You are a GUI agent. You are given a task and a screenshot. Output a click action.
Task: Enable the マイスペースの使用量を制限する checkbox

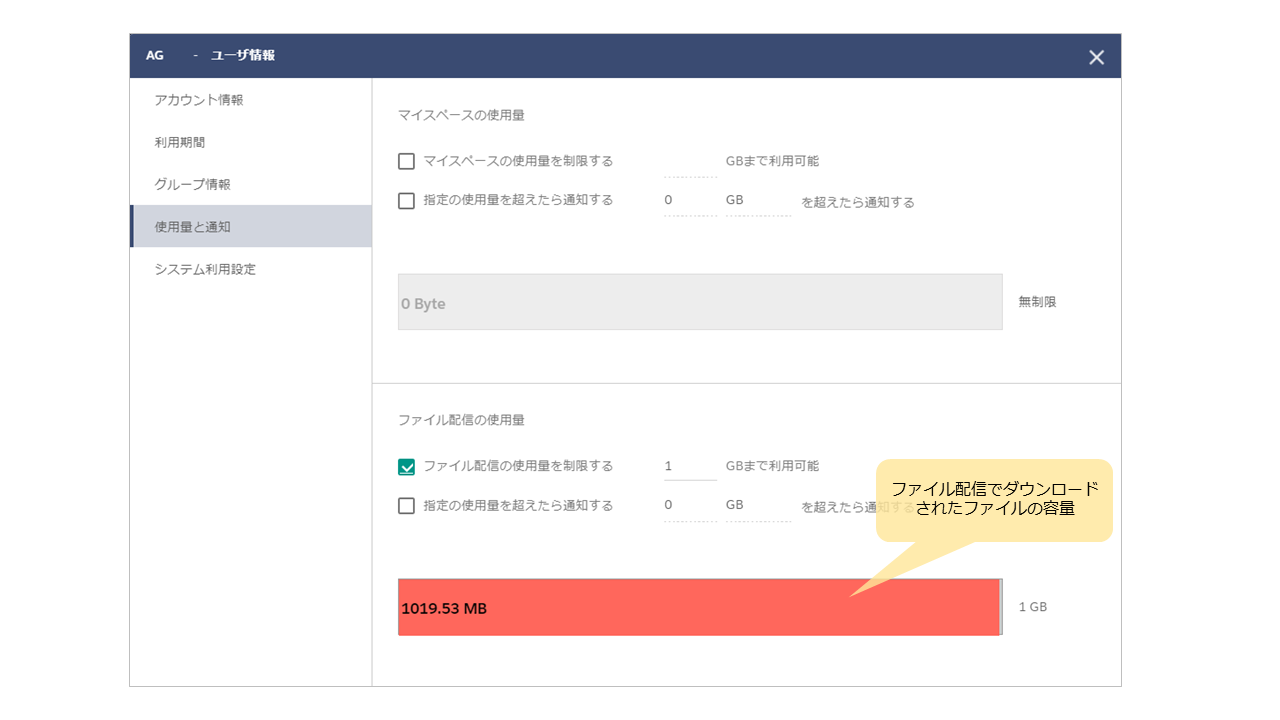(406, 161)
